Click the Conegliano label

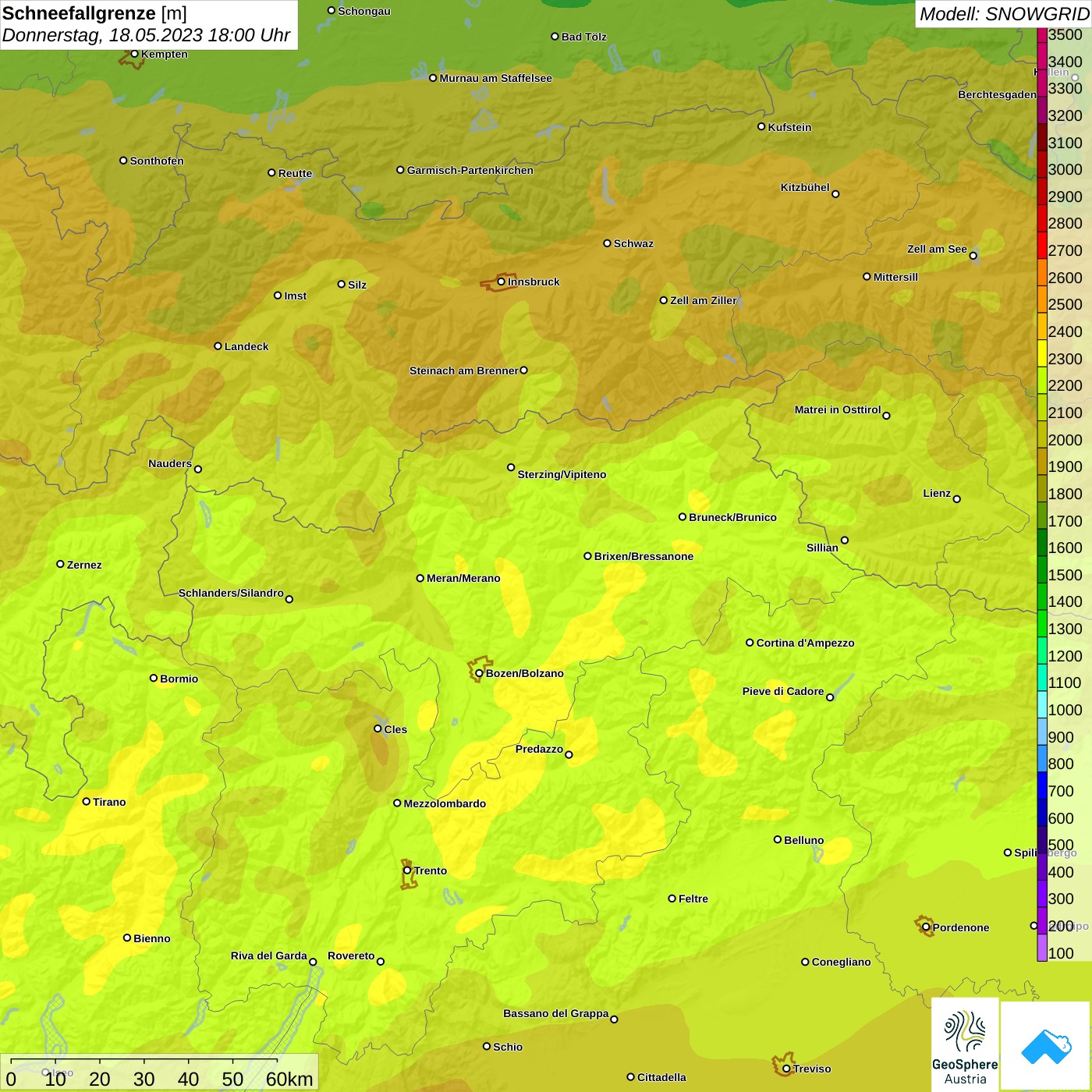841,962
